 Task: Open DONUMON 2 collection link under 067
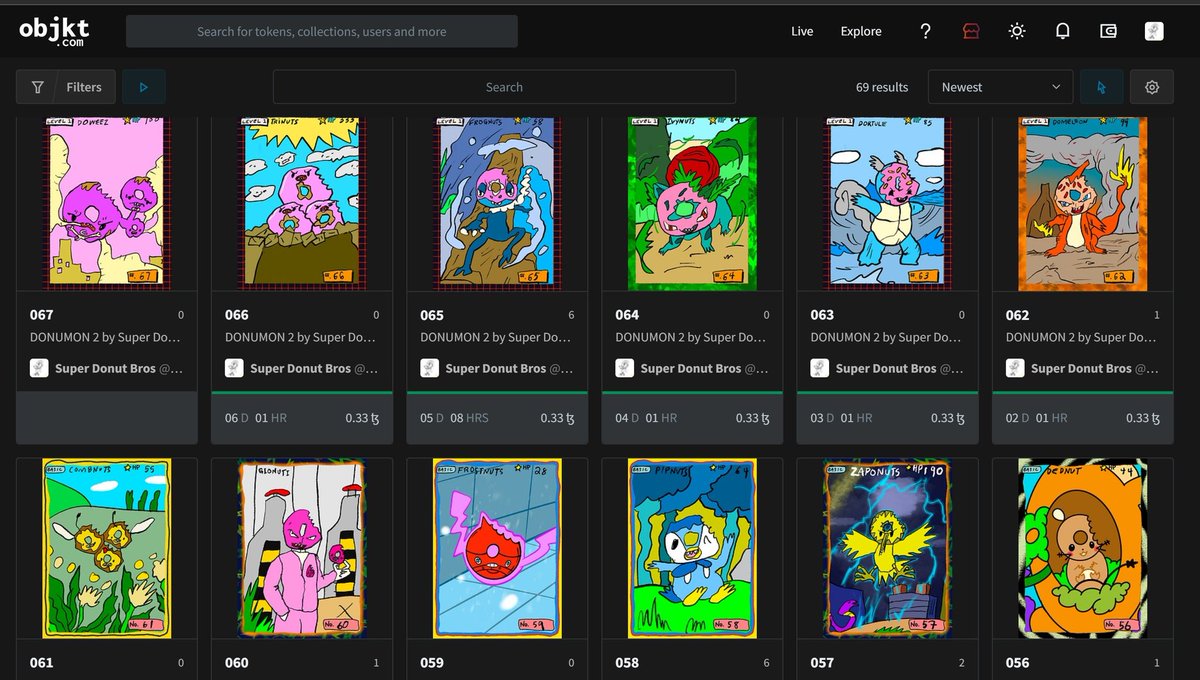(107, 338)
